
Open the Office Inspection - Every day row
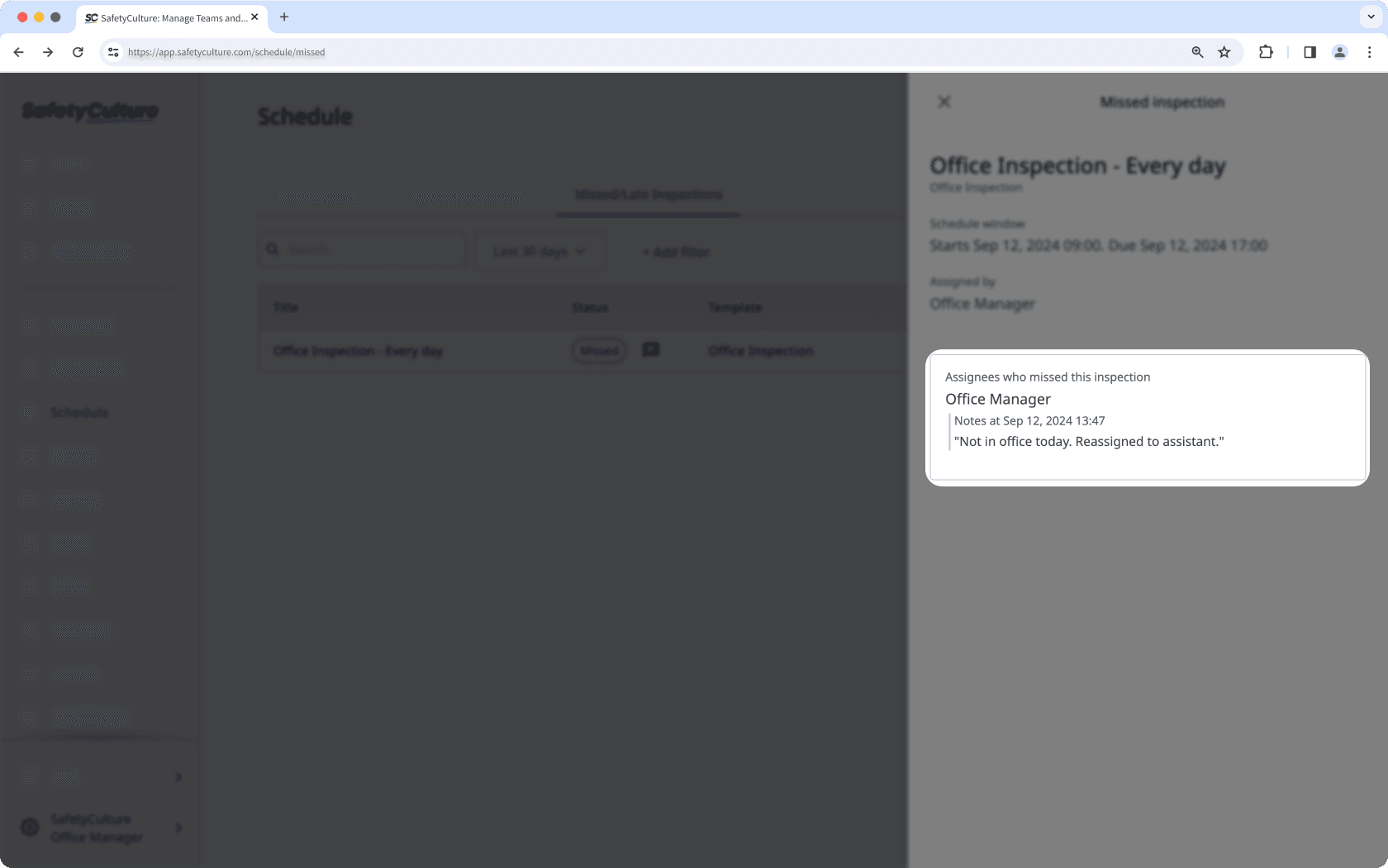click(358, 350)
